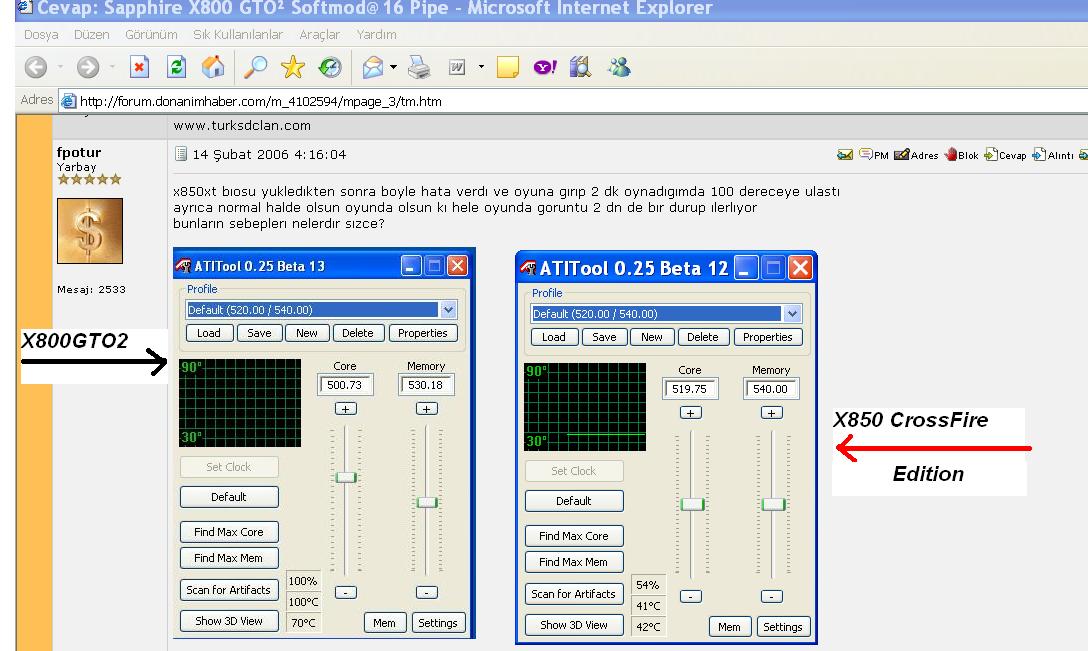This screenshot has height=651, width=1088.
Task: Click the Core value field showing 519.75
Action: (x=690, y=389)
